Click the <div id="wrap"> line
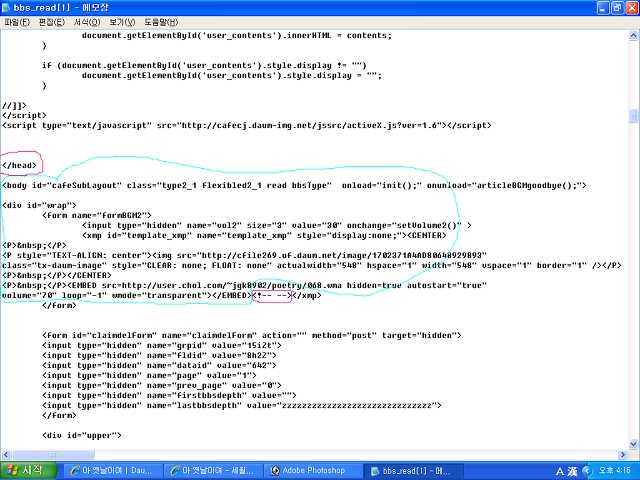This screenshot has height=480, width=640. pyautogui.click(x=39, y=205)
